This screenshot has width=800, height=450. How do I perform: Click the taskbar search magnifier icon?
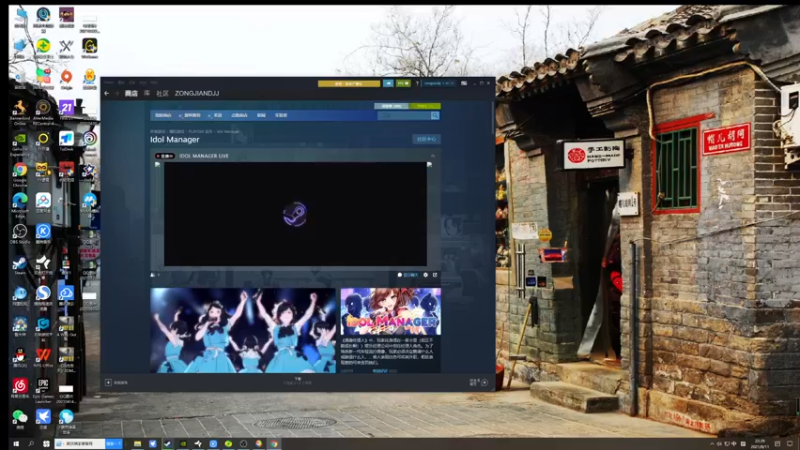coord(31,444)
